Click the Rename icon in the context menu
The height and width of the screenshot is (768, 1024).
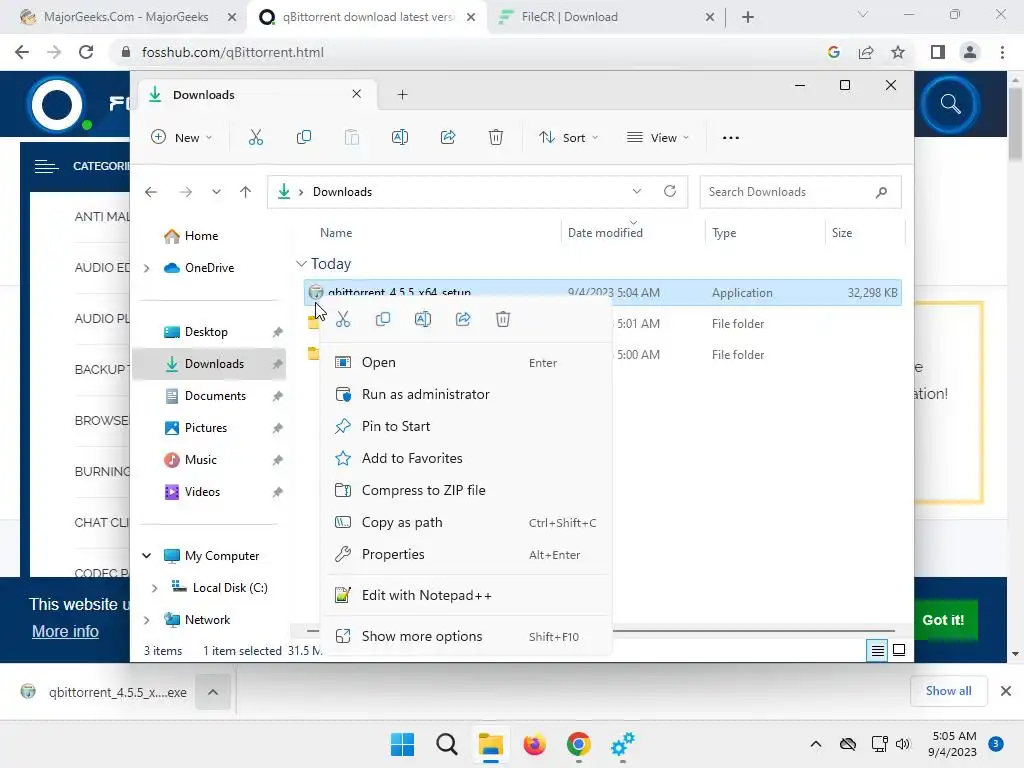click(x=423, y=319)
